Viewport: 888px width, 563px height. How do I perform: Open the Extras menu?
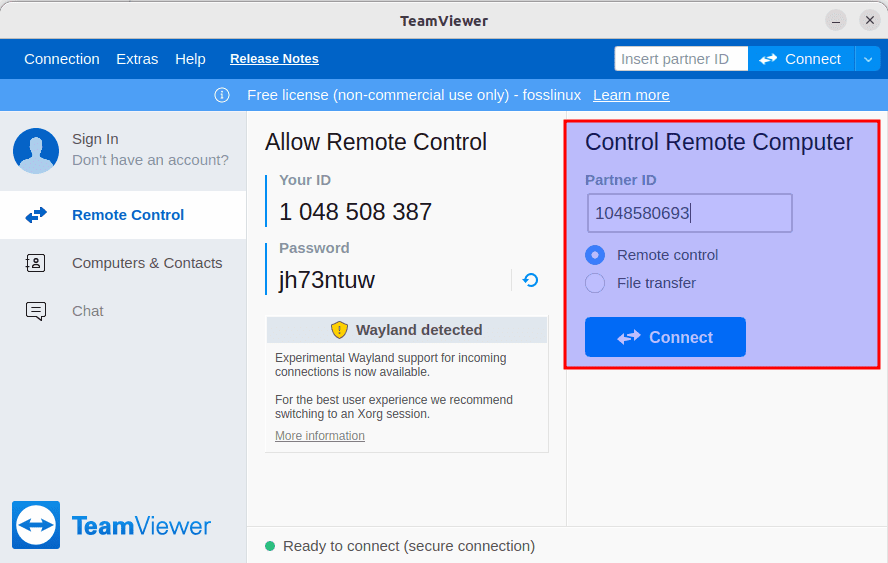[x=137, y=59]
